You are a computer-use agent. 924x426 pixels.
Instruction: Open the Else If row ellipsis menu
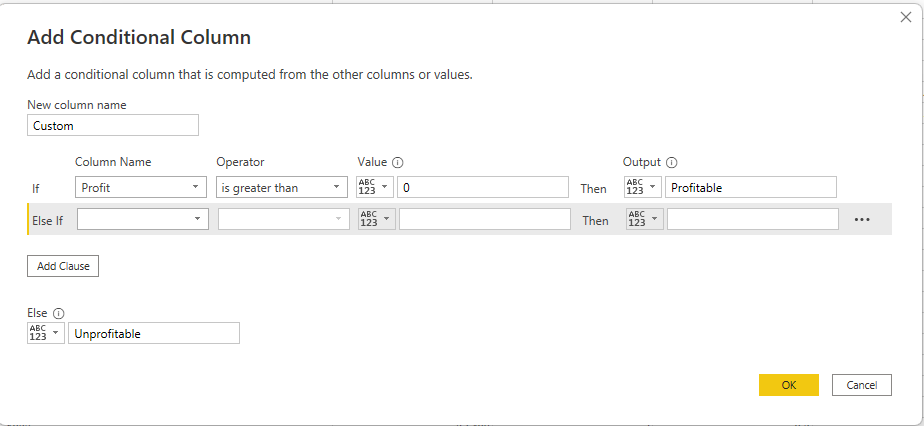pos(862,220)
